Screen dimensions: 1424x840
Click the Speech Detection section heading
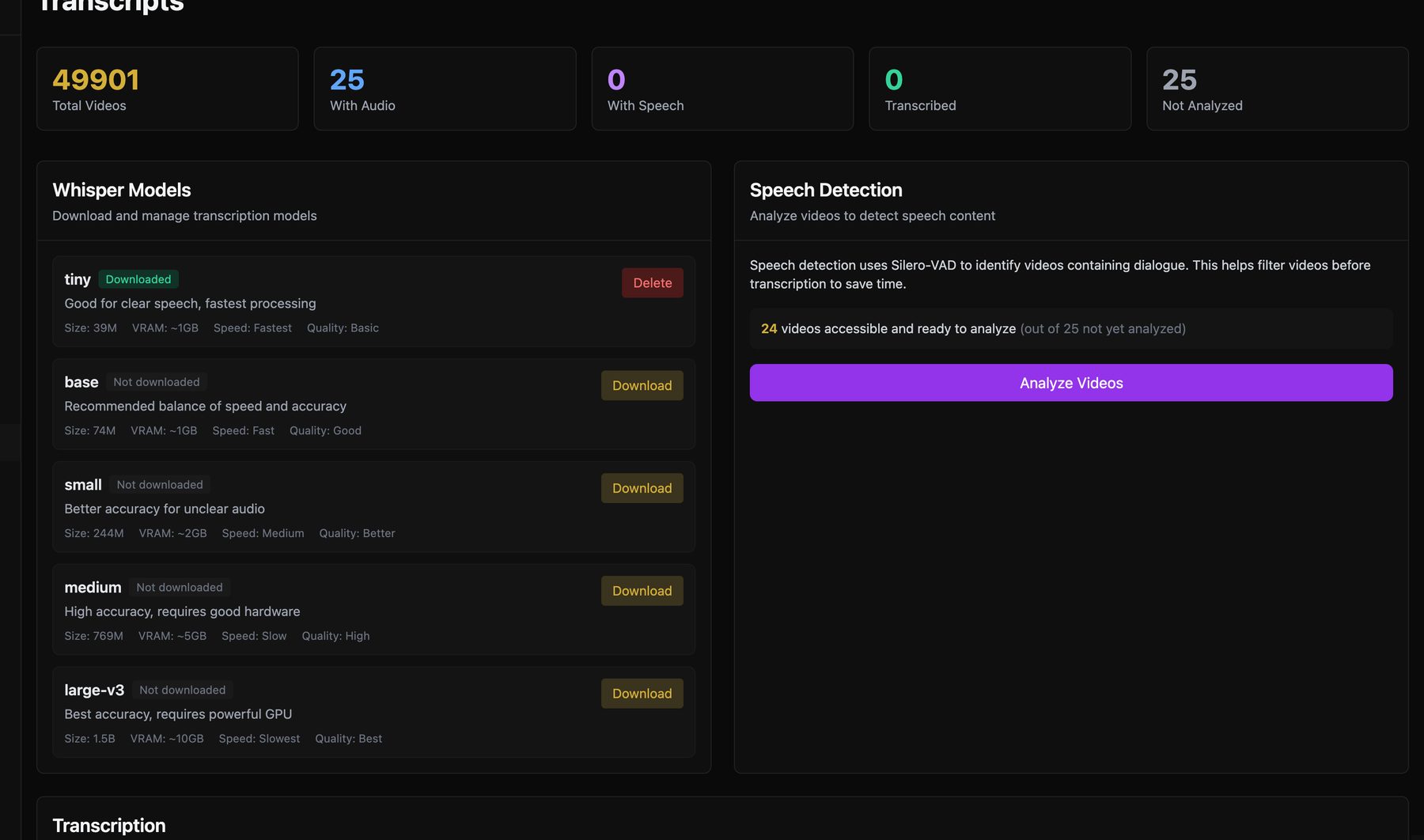pos(826,190)
